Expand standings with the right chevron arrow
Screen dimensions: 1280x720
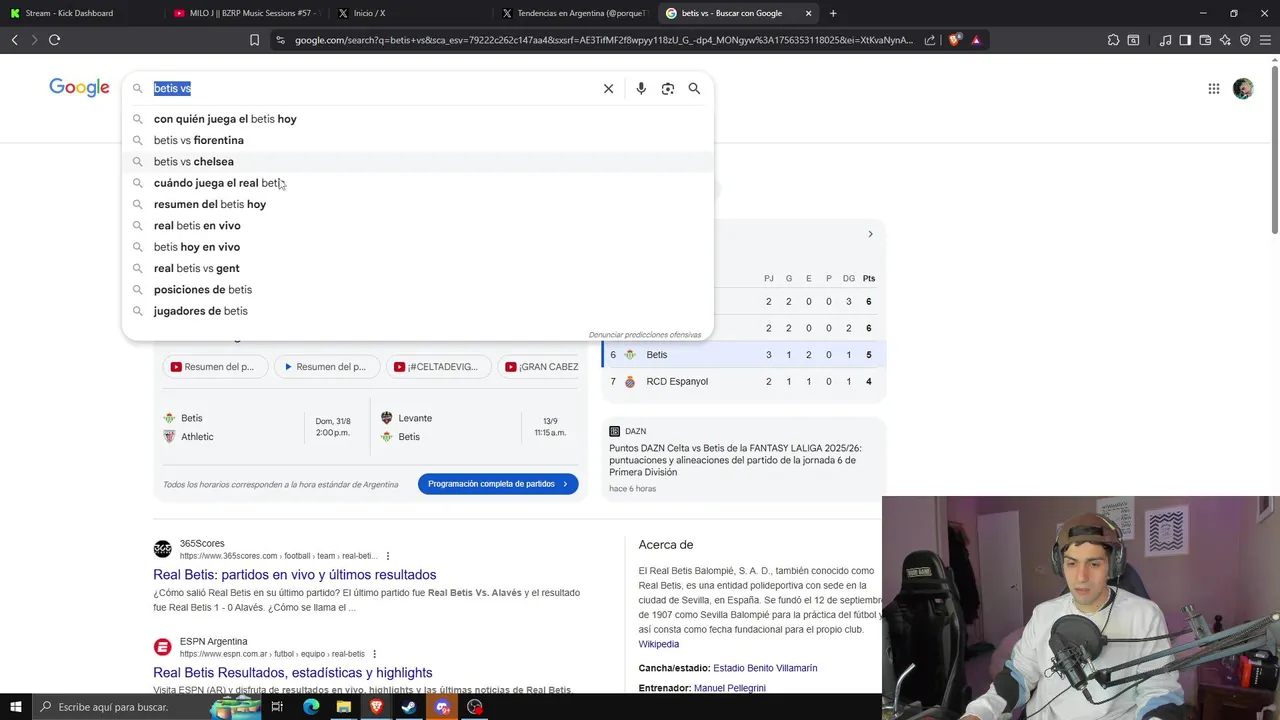870,234
